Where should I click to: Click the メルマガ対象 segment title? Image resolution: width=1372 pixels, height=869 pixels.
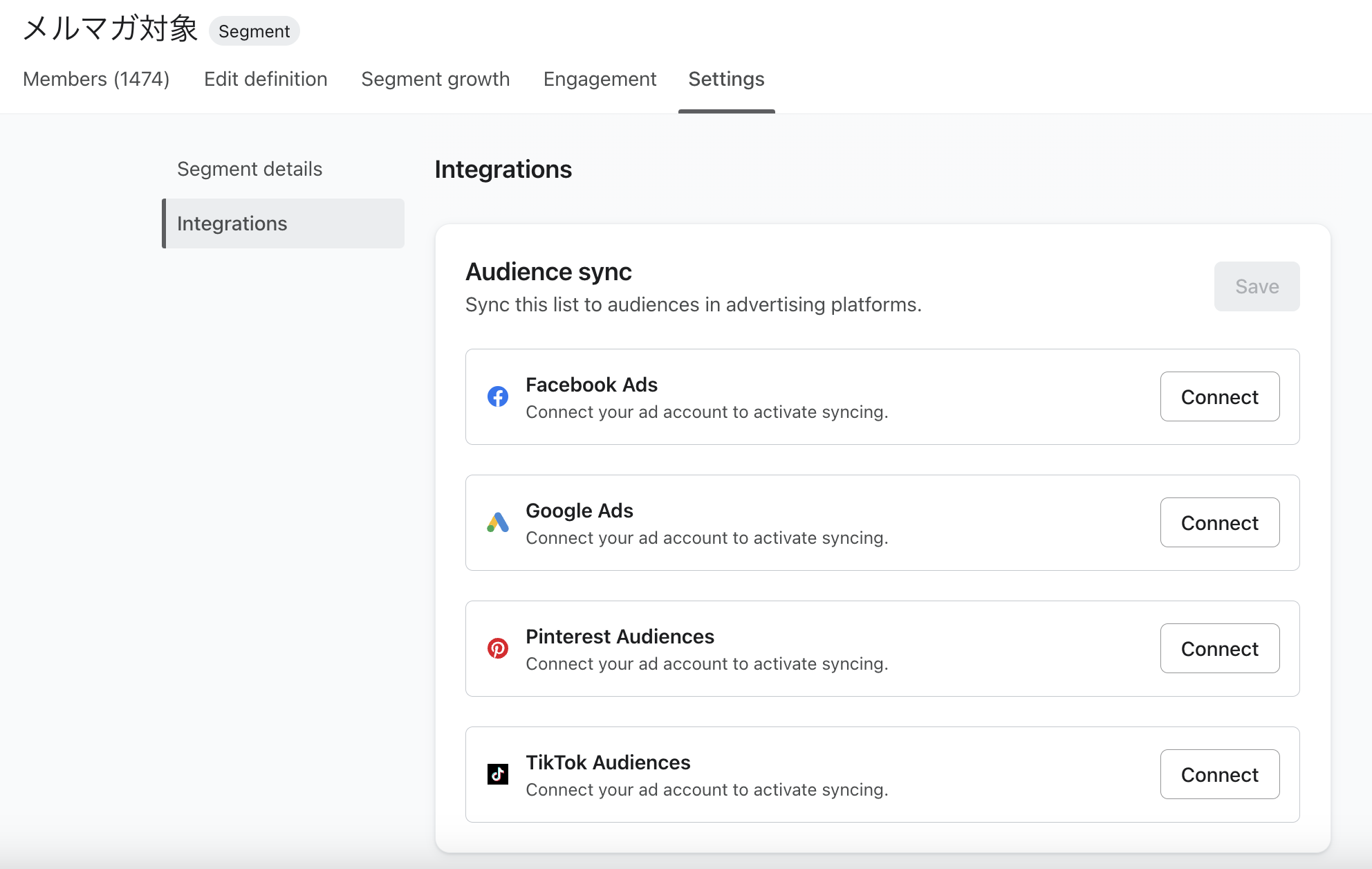coord(111,29)
